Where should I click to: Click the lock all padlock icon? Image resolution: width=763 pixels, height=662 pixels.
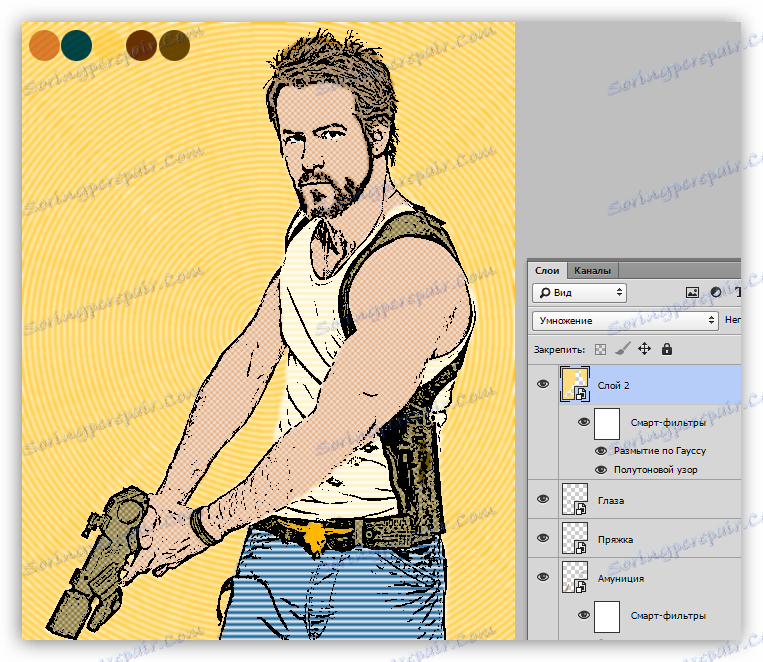point(667,350)
